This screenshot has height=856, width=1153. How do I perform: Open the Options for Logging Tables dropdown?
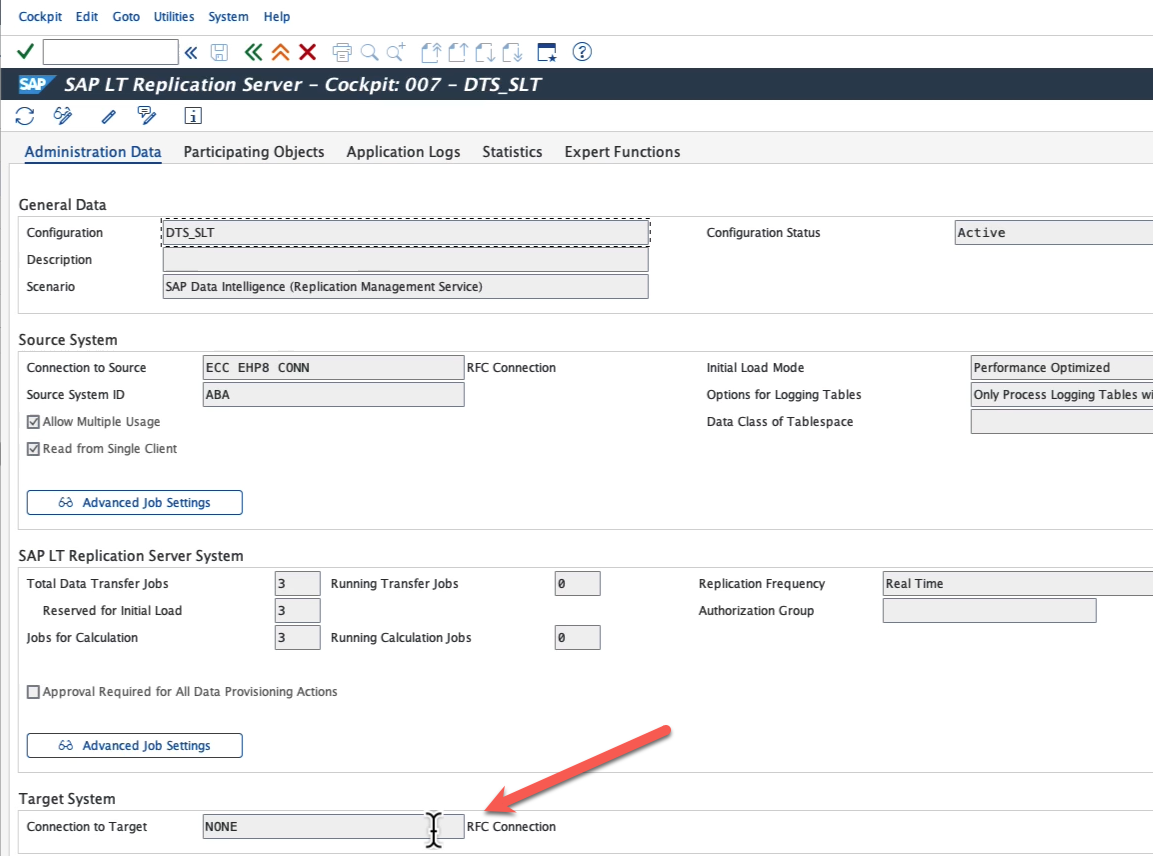(x=1060, y=395)
